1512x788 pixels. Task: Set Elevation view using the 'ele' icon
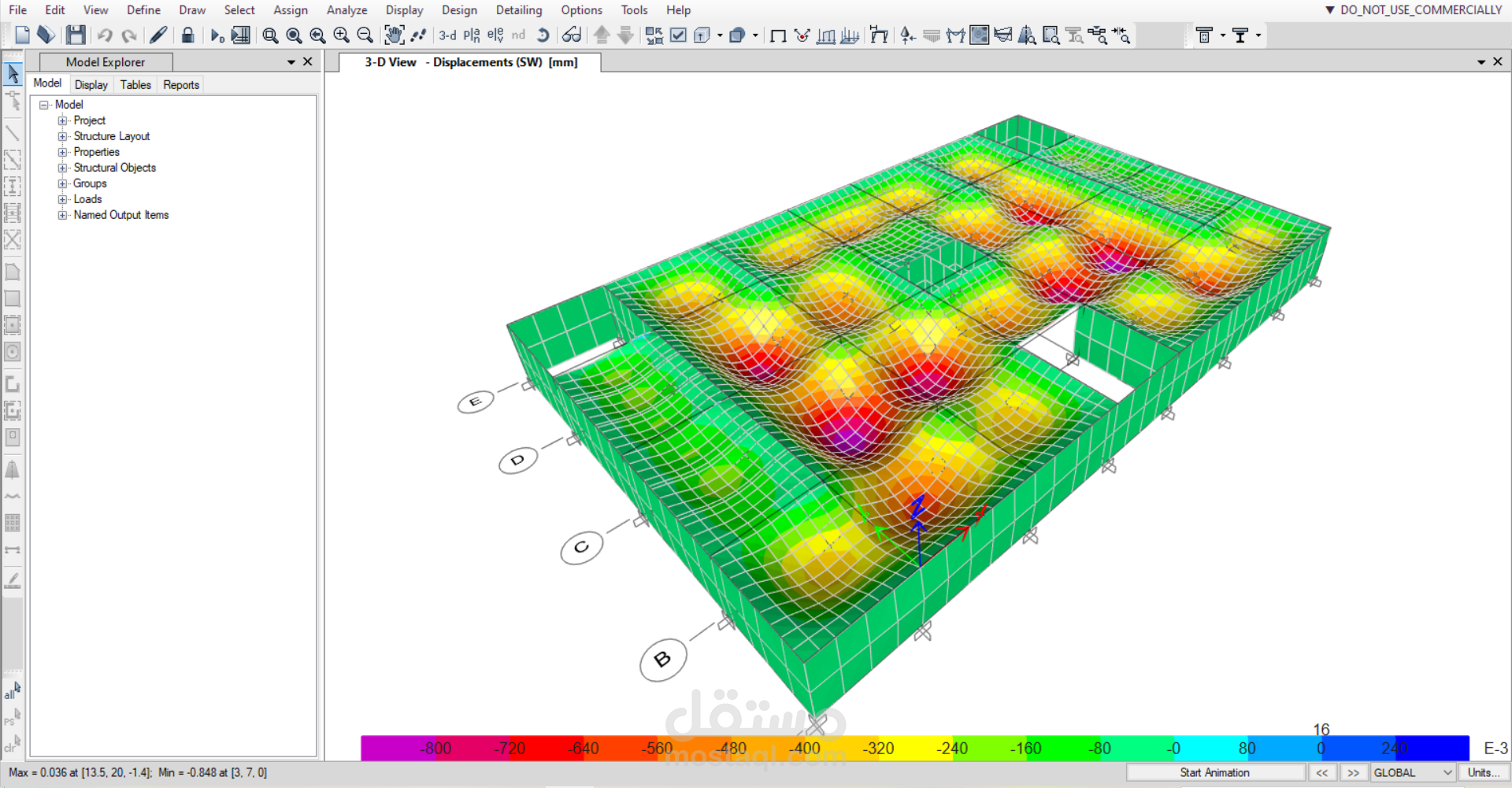point(495,35)
